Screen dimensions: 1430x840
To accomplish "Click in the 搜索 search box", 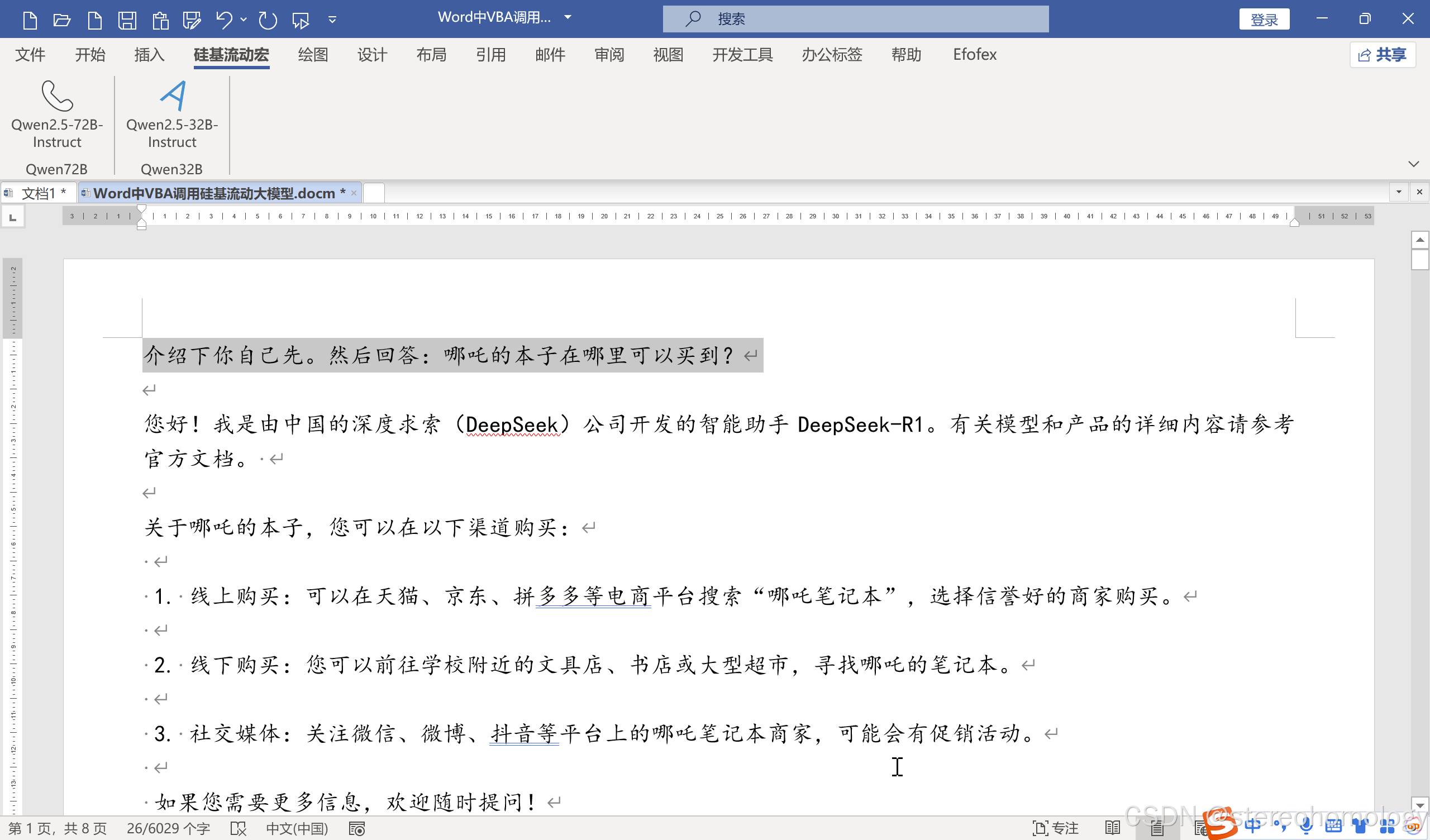I will click(x=855, y=19).
